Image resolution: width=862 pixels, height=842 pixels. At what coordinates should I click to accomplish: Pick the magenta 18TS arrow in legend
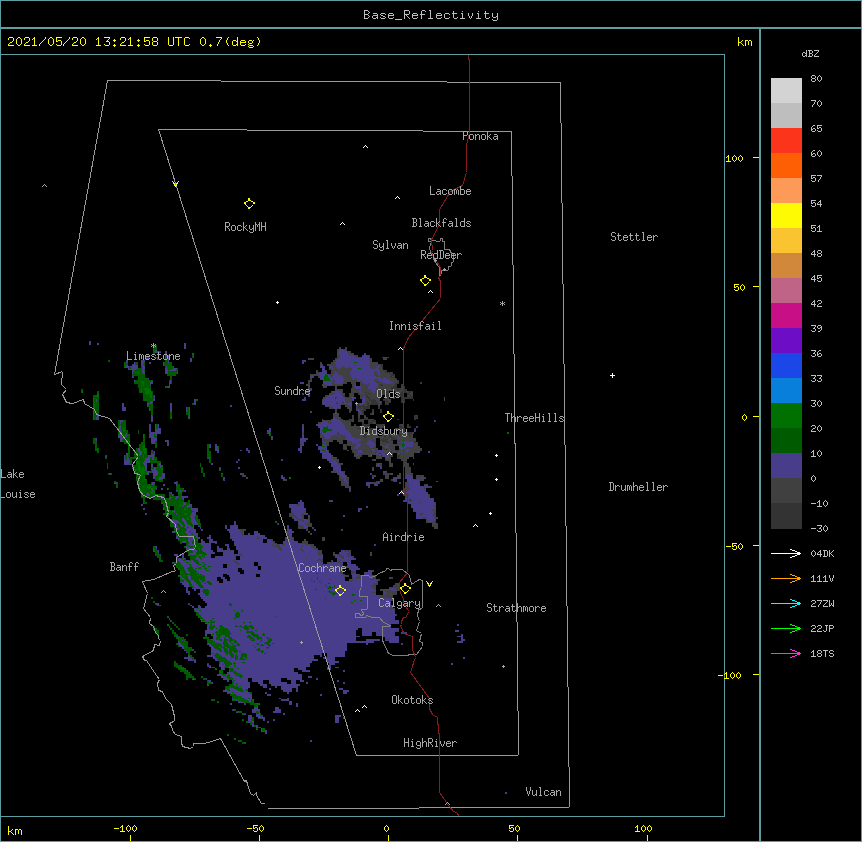(x=786, y=653)
